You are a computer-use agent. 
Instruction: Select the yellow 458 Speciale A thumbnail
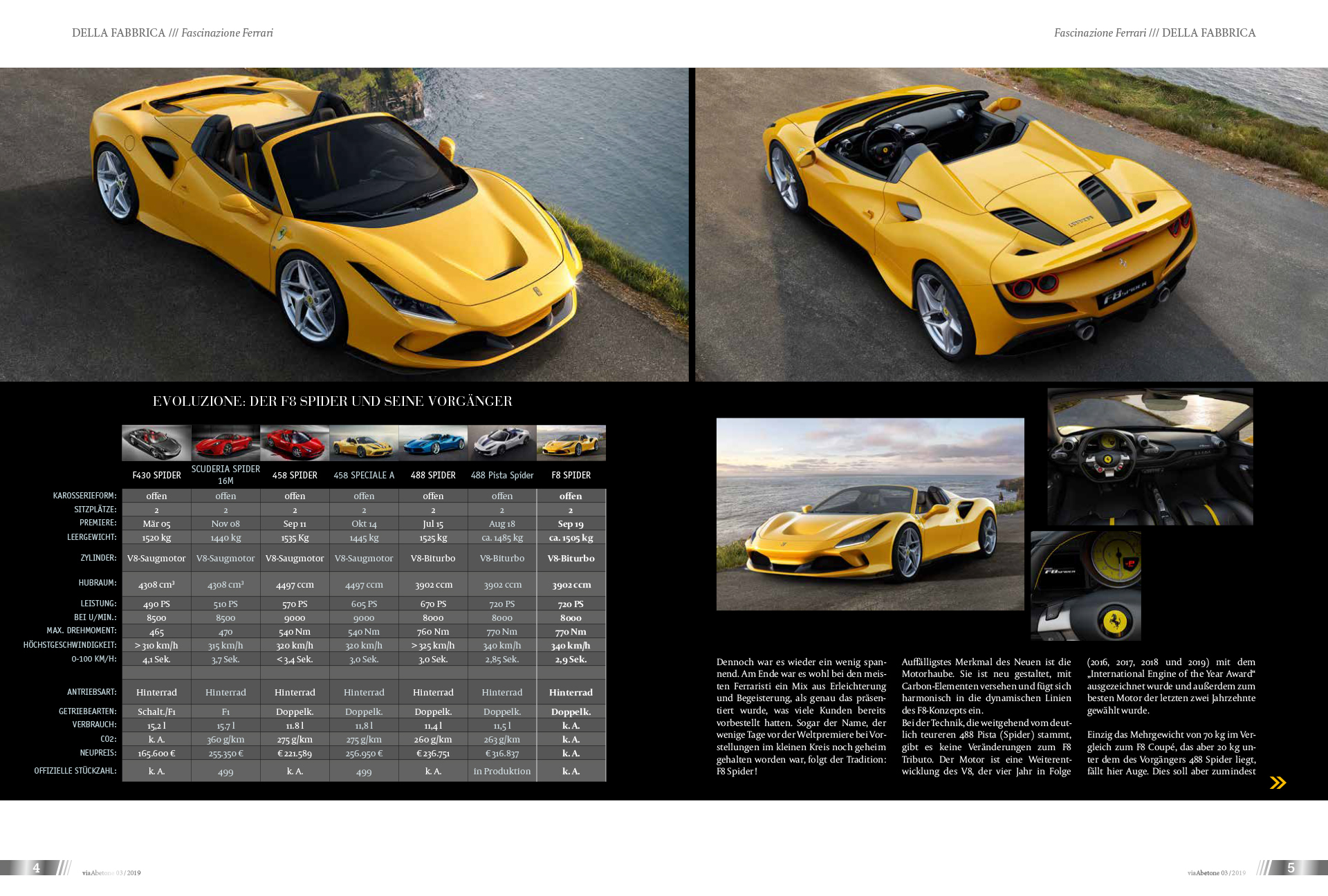(364, 443)
